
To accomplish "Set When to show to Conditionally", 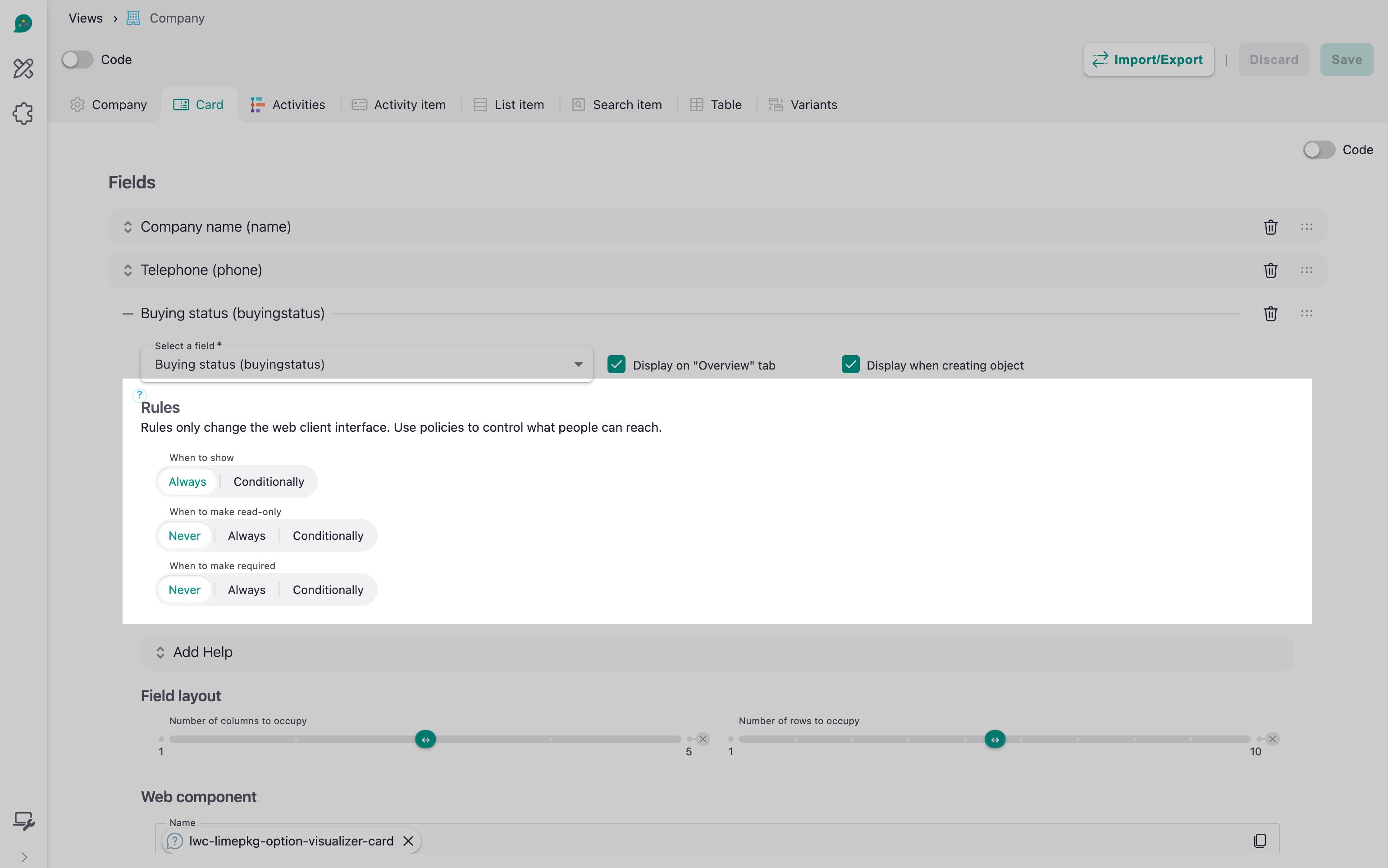I will tap(269, 482).
